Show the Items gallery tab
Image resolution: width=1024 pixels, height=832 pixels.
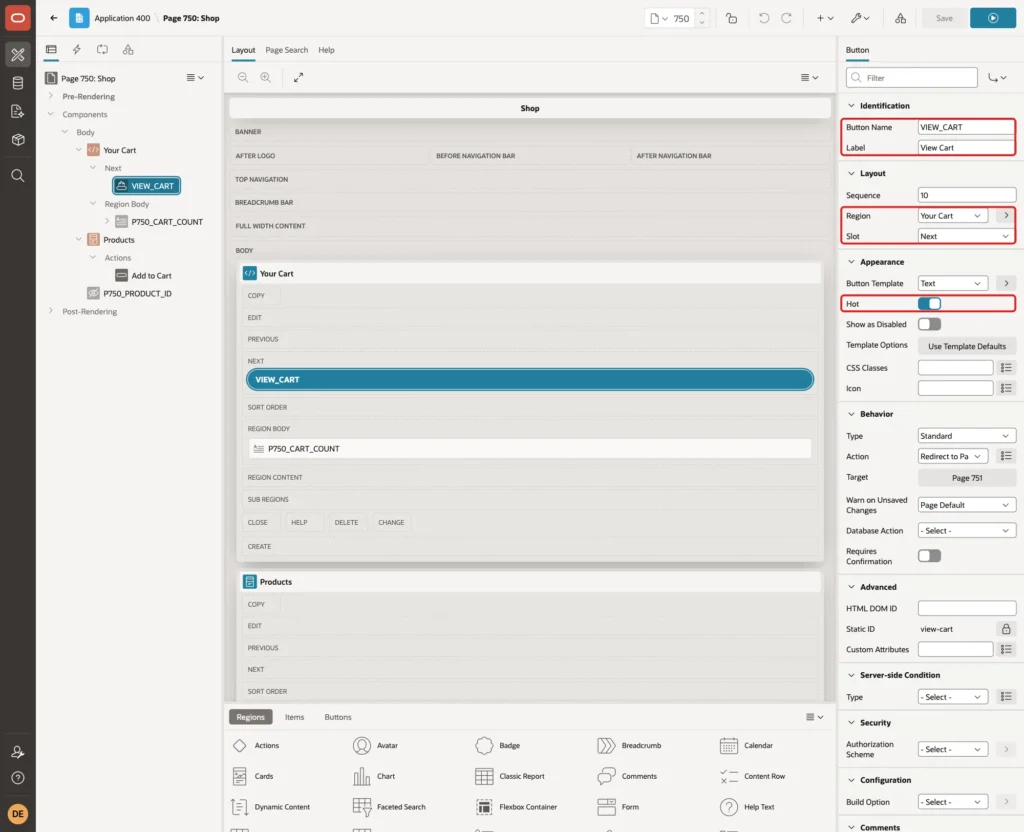pos(295,717)
